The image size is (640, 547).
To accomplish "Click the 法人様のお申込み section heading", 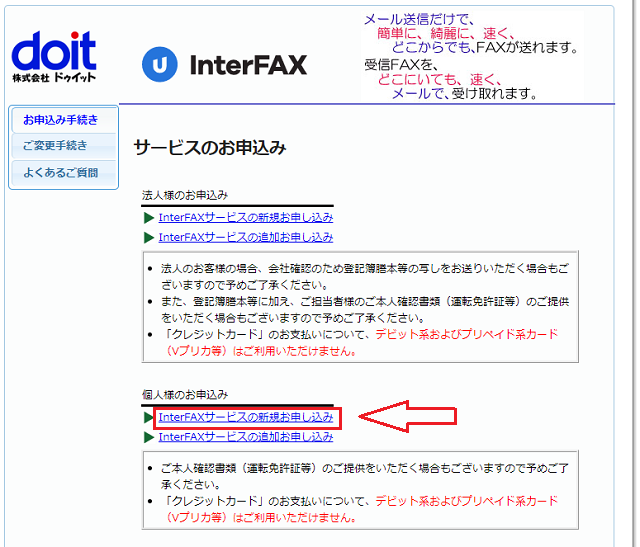I will coord(184,196).
